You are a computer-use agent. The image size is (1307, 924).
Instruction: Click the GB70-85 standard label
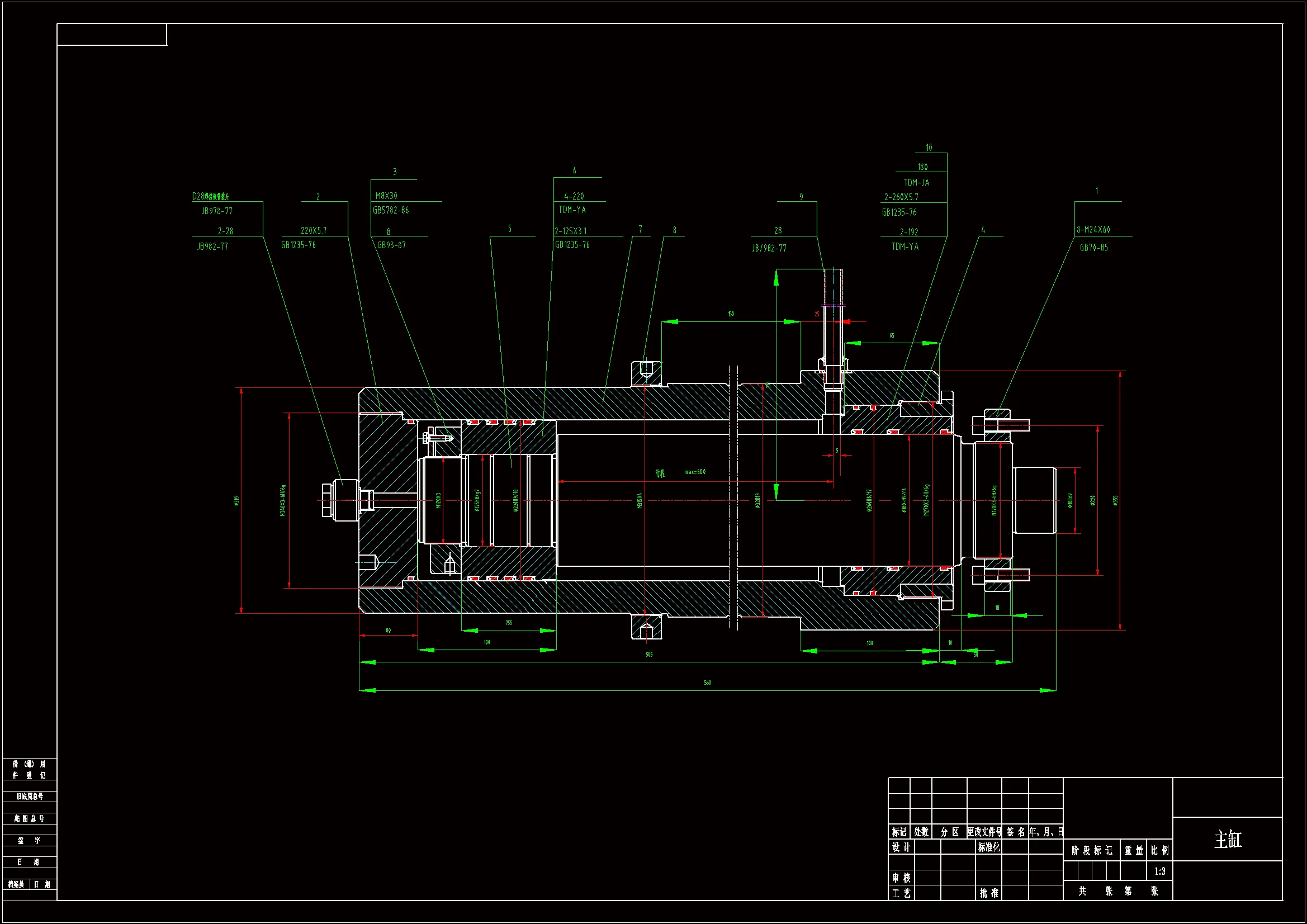[x=1094, y=248]
